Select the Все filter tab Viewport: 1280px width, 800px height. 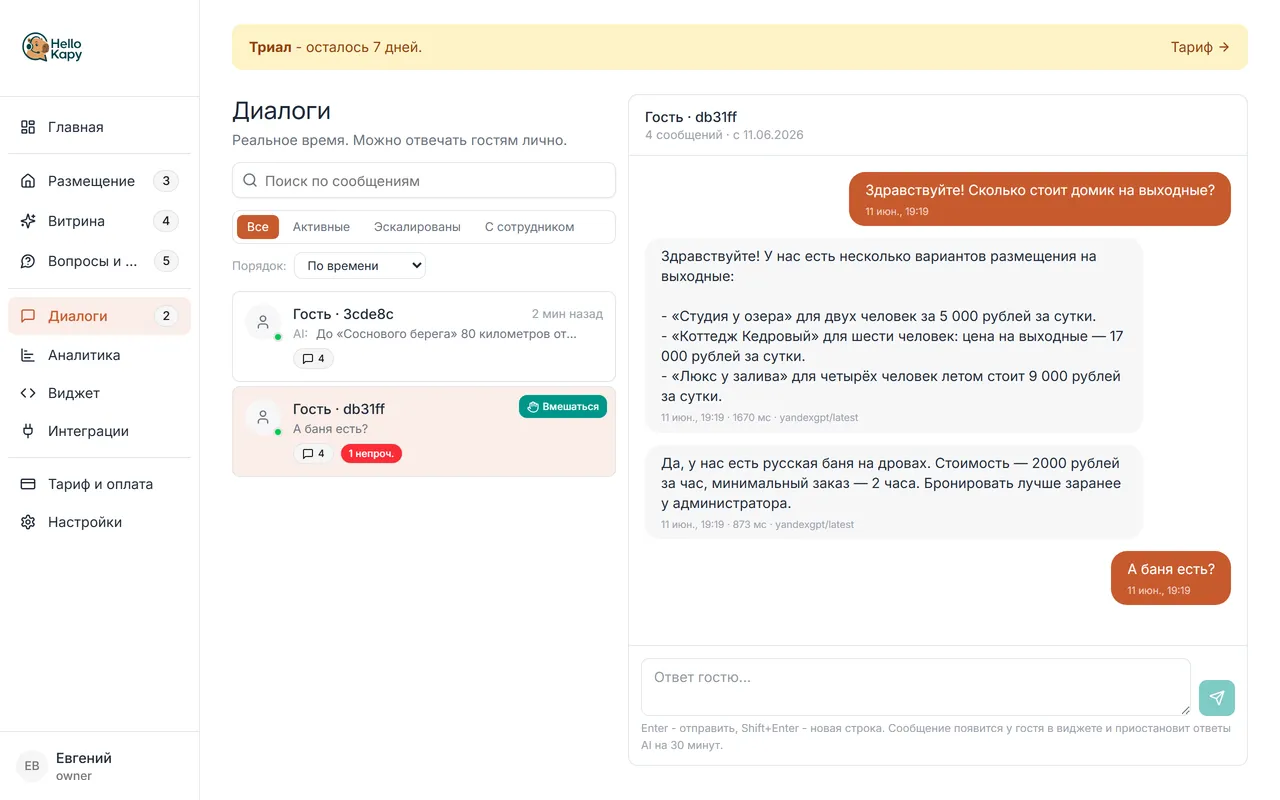click(x=258, y=227)
